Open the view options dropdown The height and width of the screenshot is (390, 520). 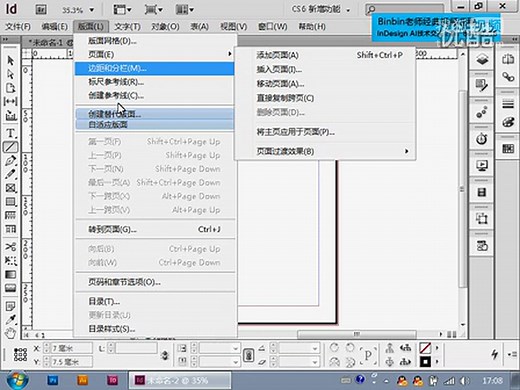(123, 10)
